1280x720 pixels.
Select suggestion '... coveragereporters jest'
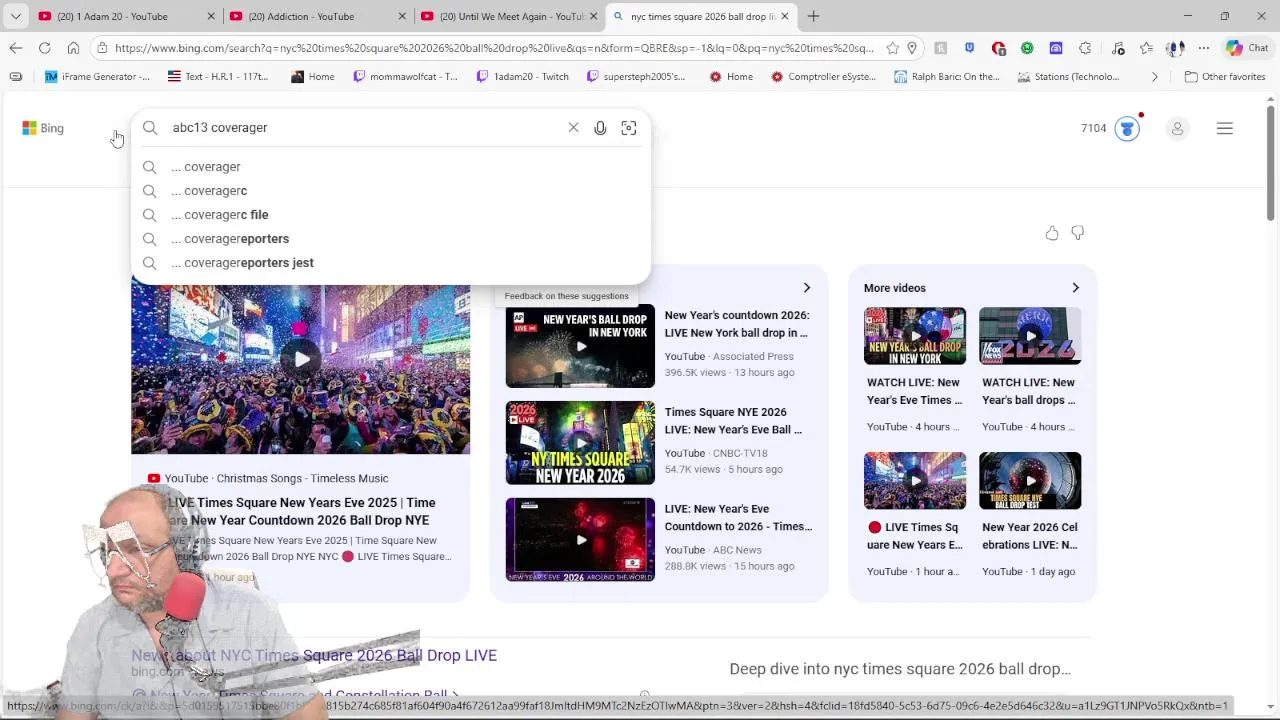[x=391, y=263]
